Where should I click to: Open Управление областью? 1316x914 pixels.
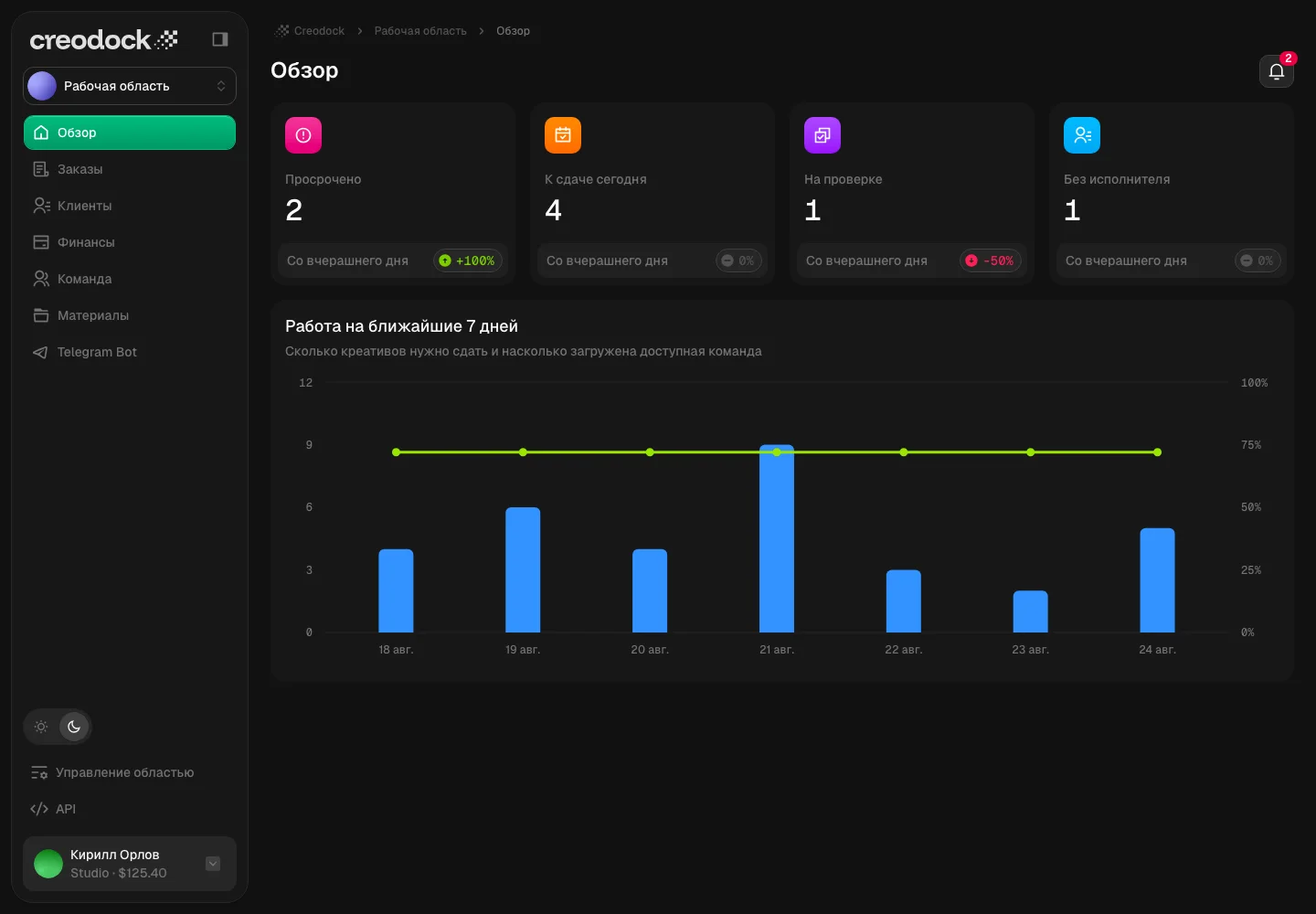(130, 772)
